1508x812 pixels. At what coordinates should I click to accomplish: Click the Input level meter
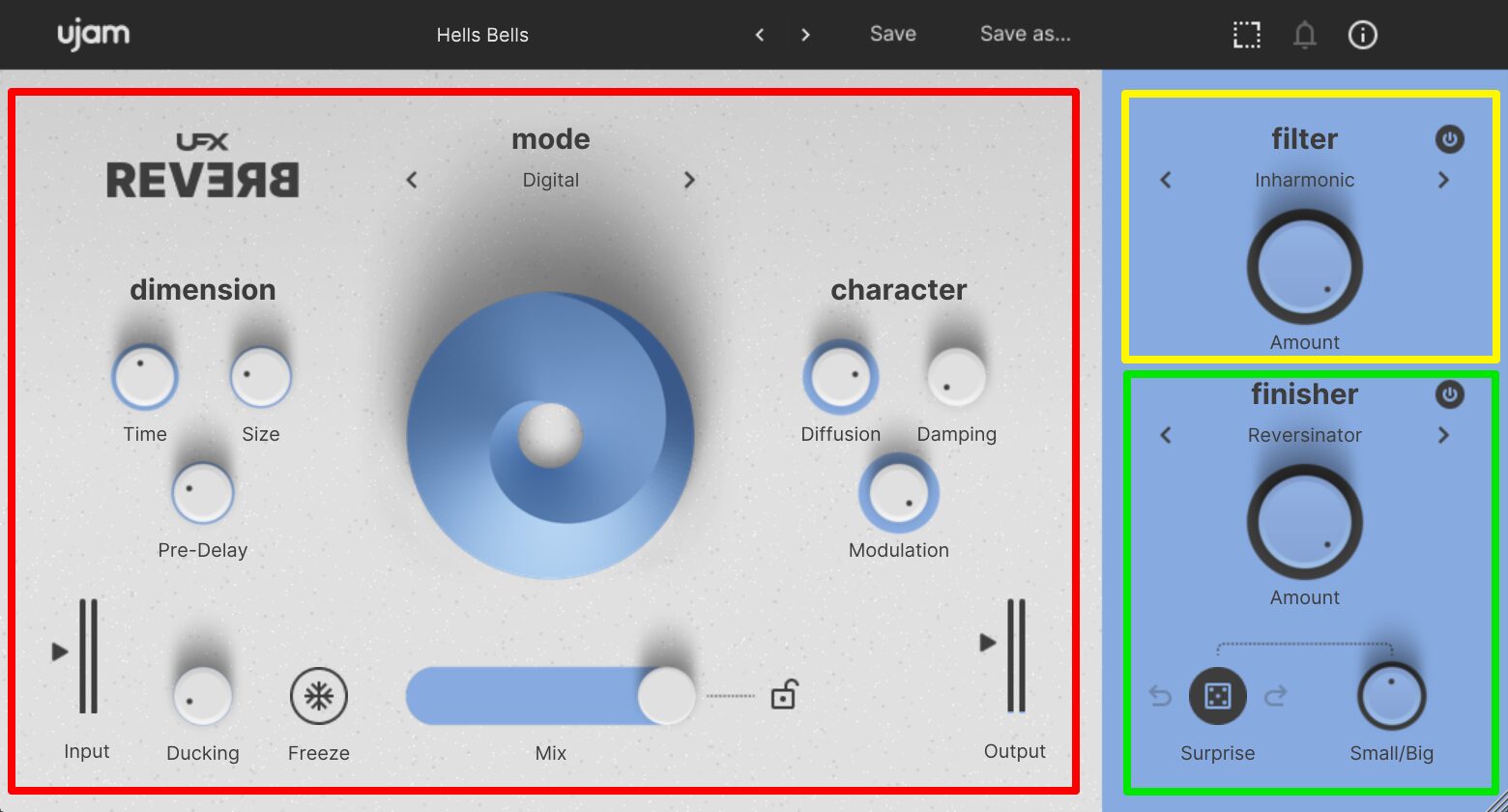[88, 656]
